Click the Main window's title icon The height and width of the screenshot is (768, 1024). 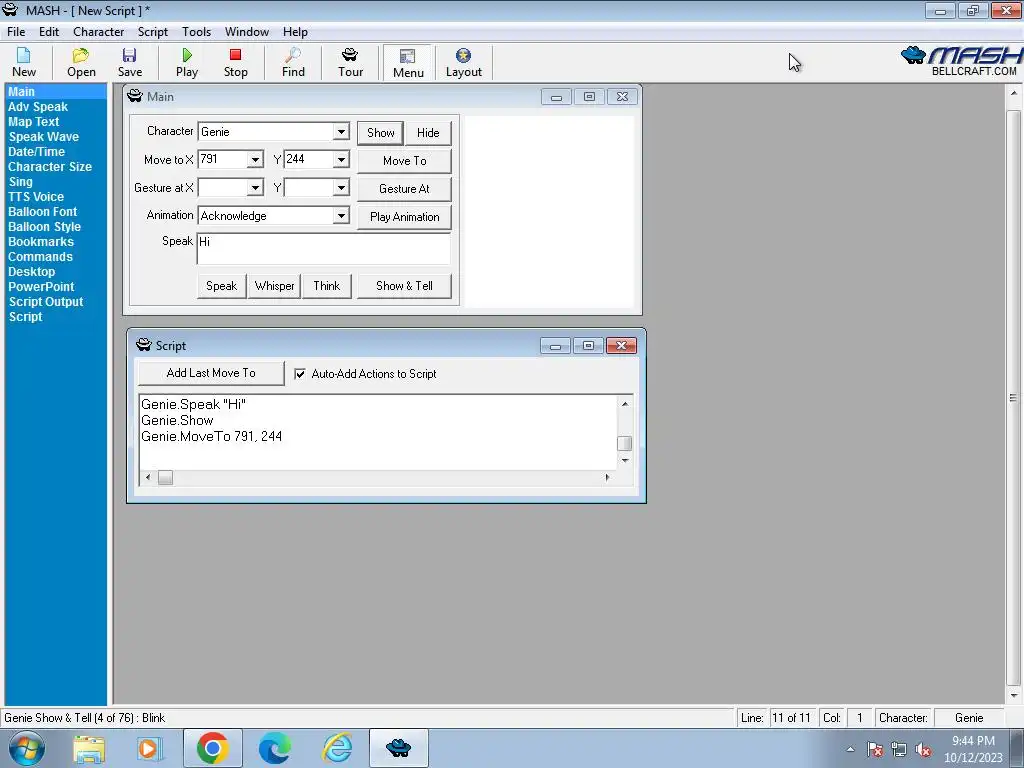coord(135,96)
